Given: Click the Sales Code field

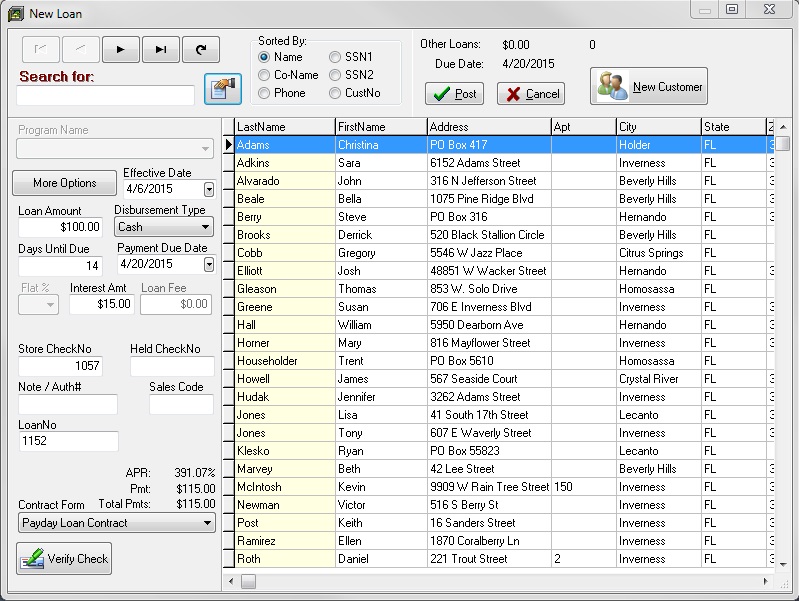Looking at the screenshot, I should point(181,404).
